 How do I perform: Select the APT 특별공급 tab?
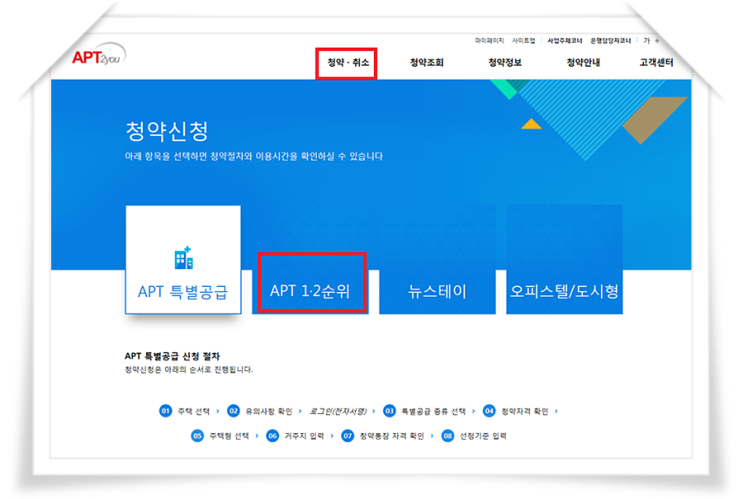click(183, 260)
